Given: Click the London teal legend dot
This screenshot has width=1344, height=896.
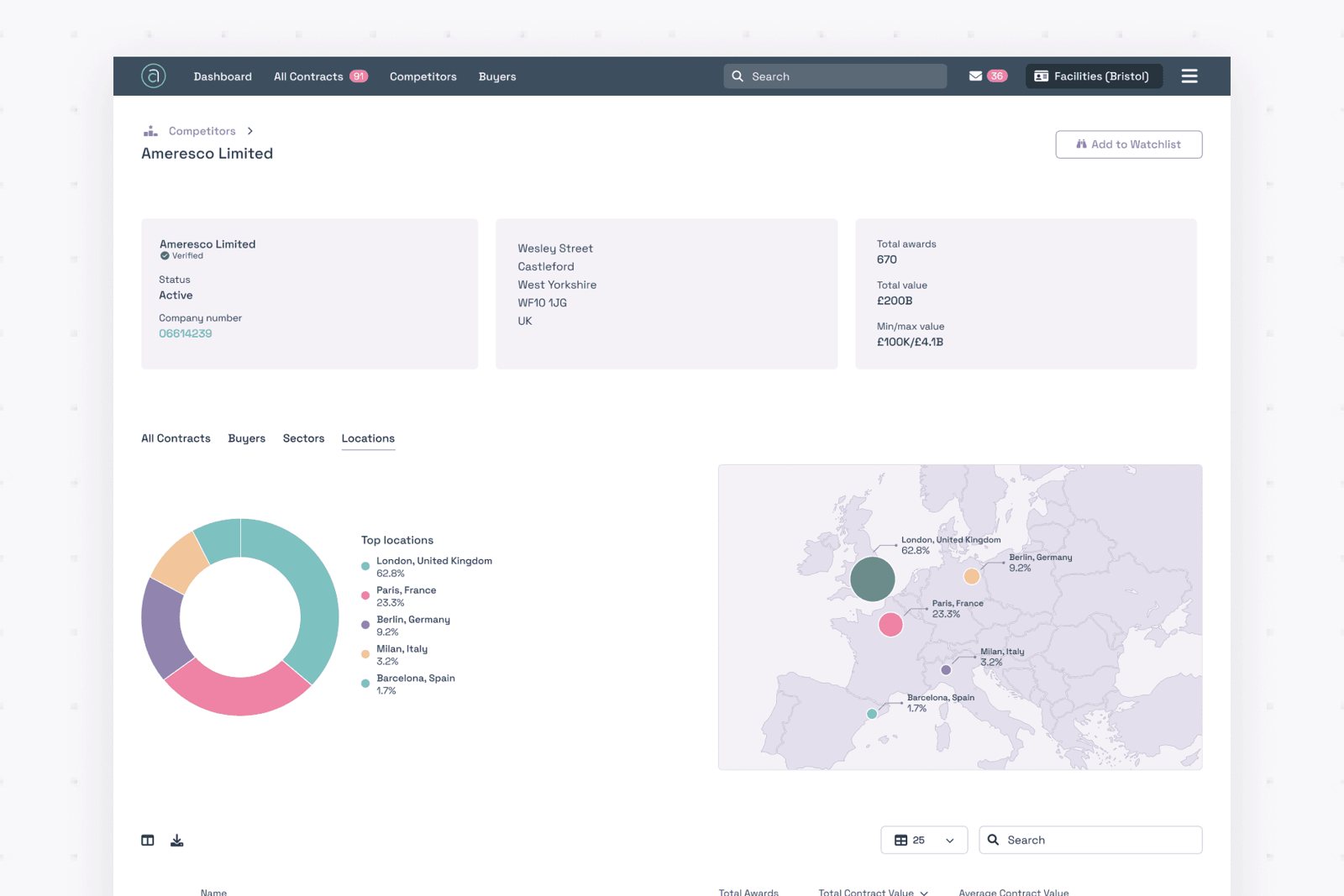Looking at the screenshot, I should pos(365,566).
